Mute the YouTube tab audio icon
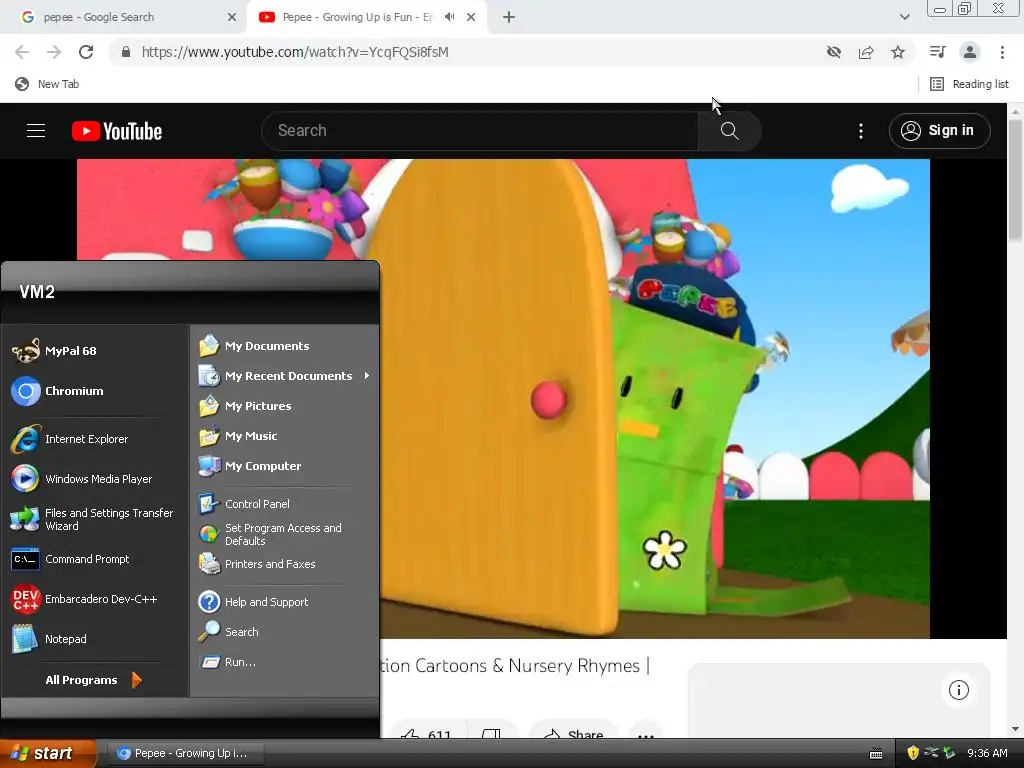The image size is (1024, 768). (449, 17)
